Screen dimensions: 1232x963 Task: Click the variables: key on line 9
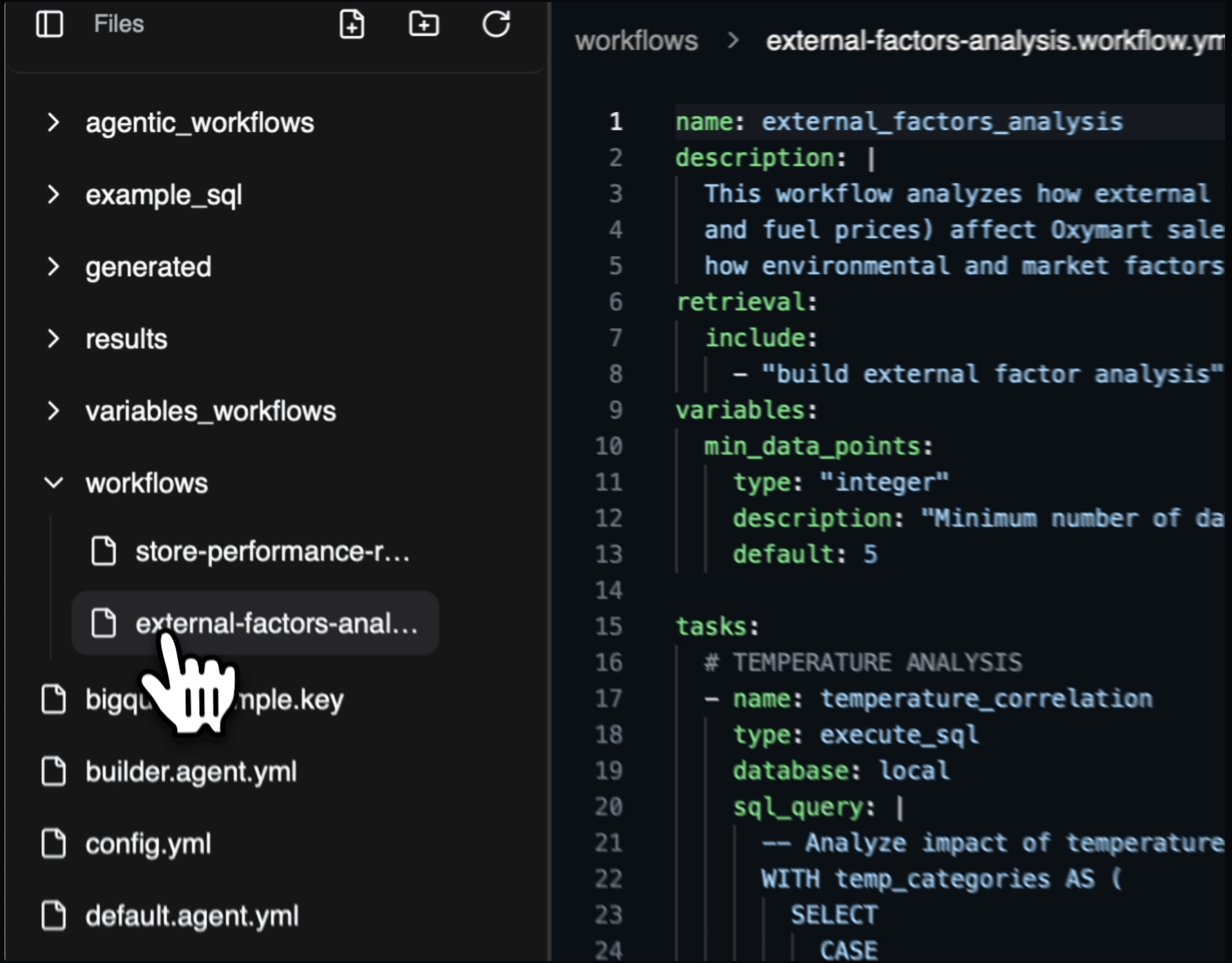(747, 410)
